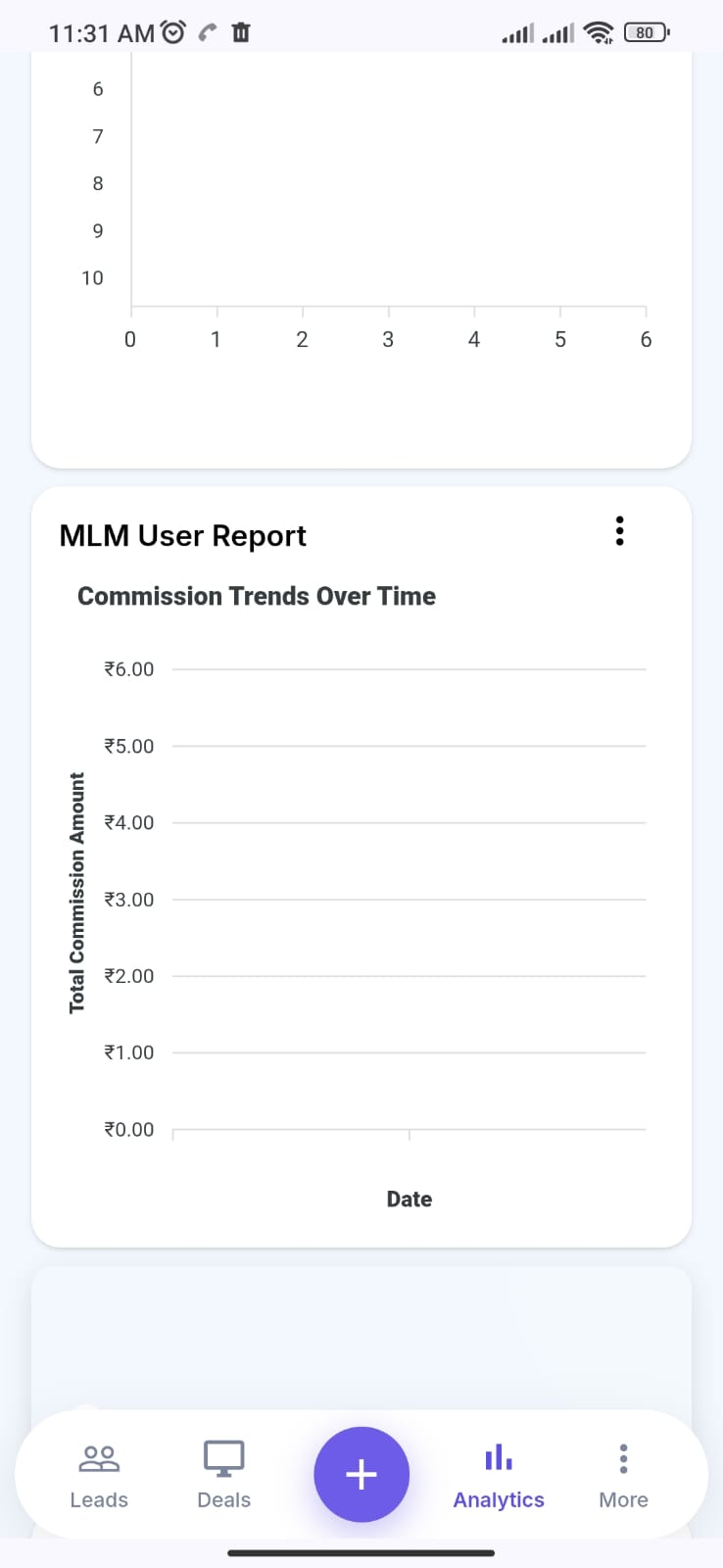Open the Deals monitor icon

point(223,1458)
